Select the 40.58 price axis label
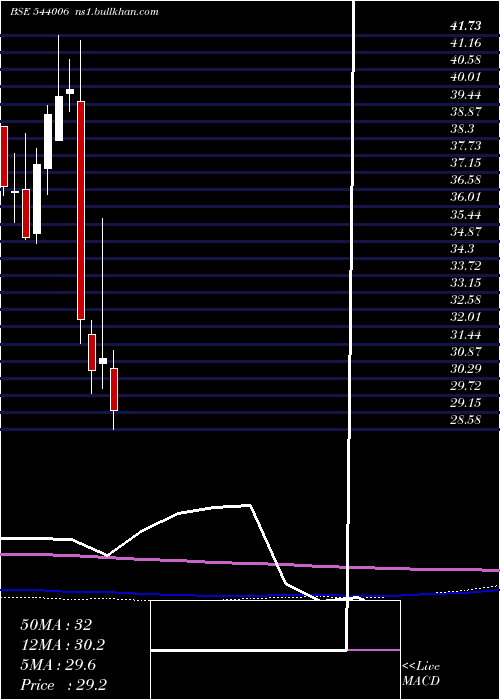 [466, 60]
